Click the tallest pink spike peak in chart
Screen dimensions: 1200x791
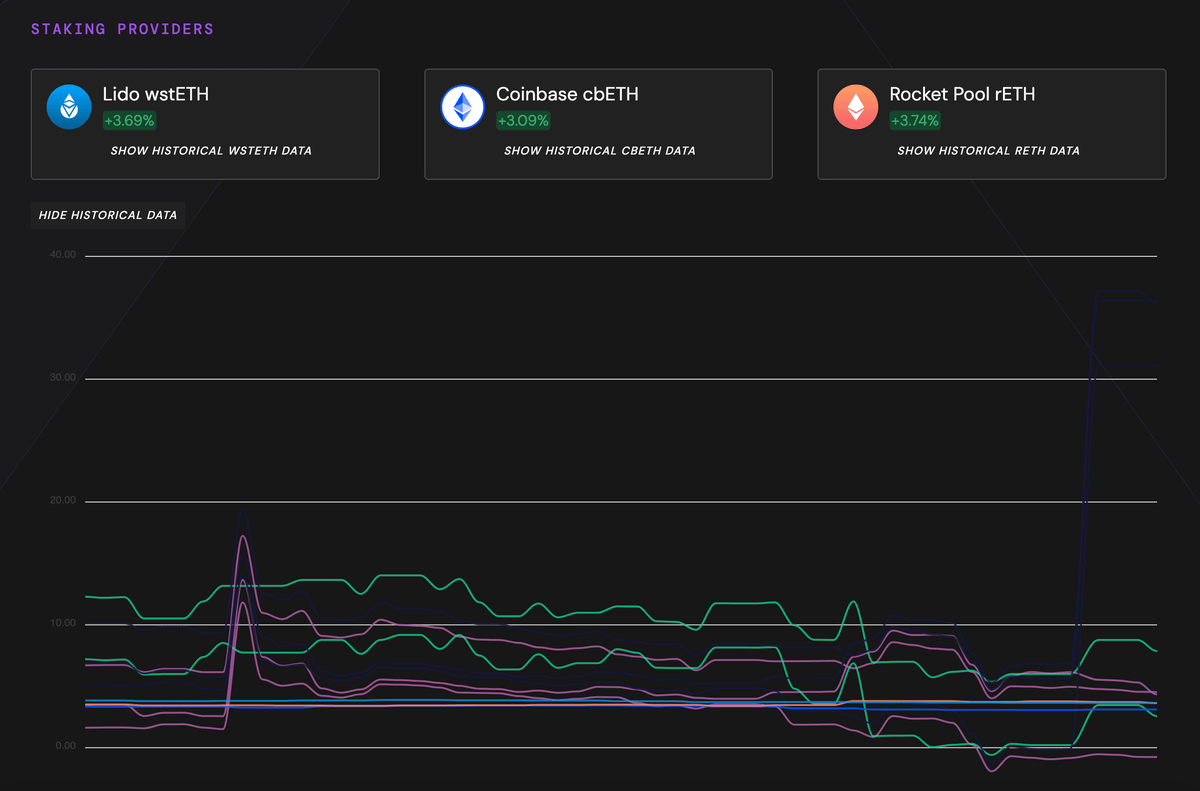[x=243, y=537]
